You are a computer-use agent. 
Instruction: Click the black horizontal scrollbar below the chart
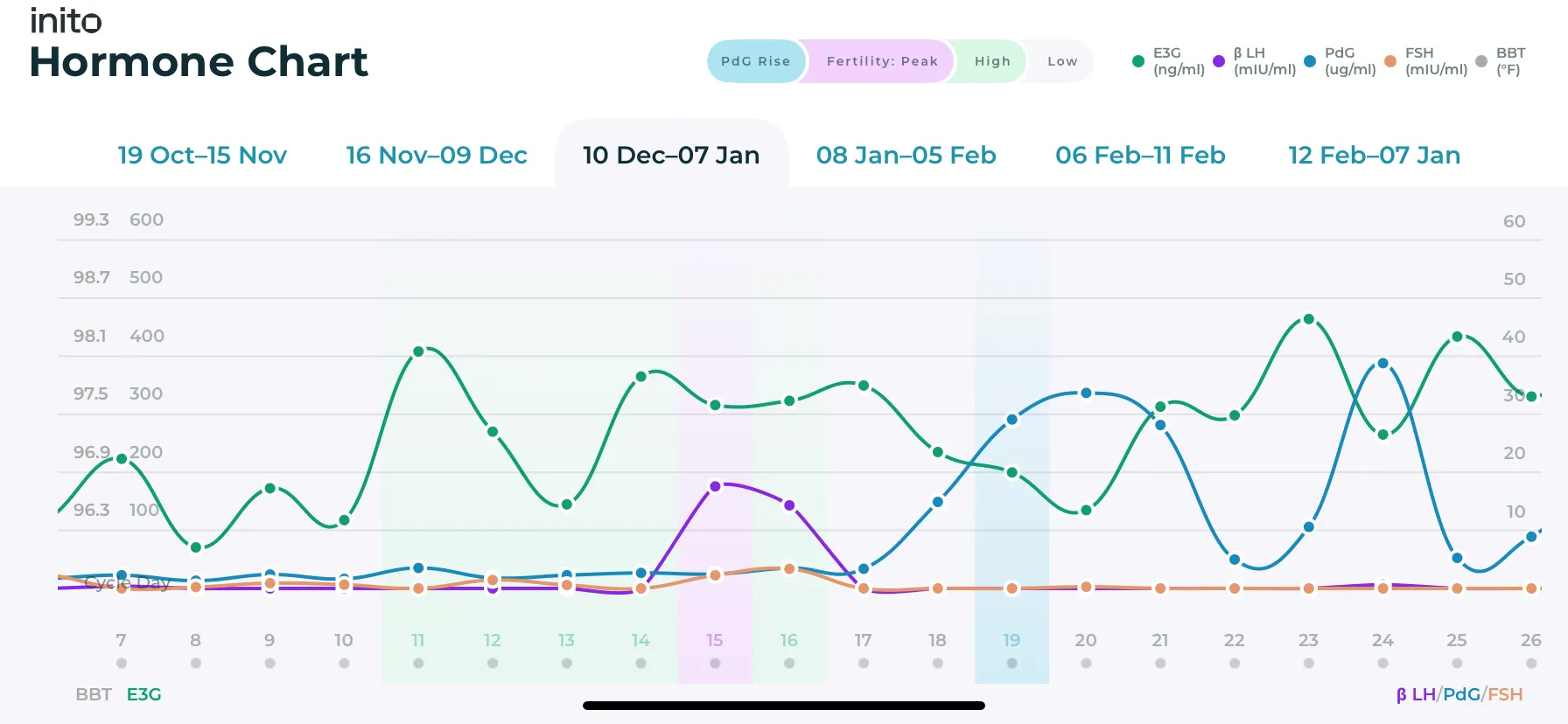point(783,704)
